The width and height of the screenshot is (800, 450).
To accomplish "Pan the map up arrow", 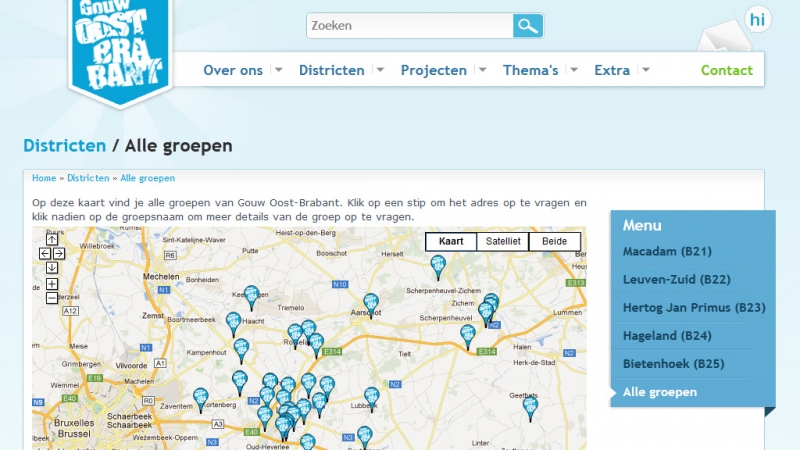I will coord(52,239).
